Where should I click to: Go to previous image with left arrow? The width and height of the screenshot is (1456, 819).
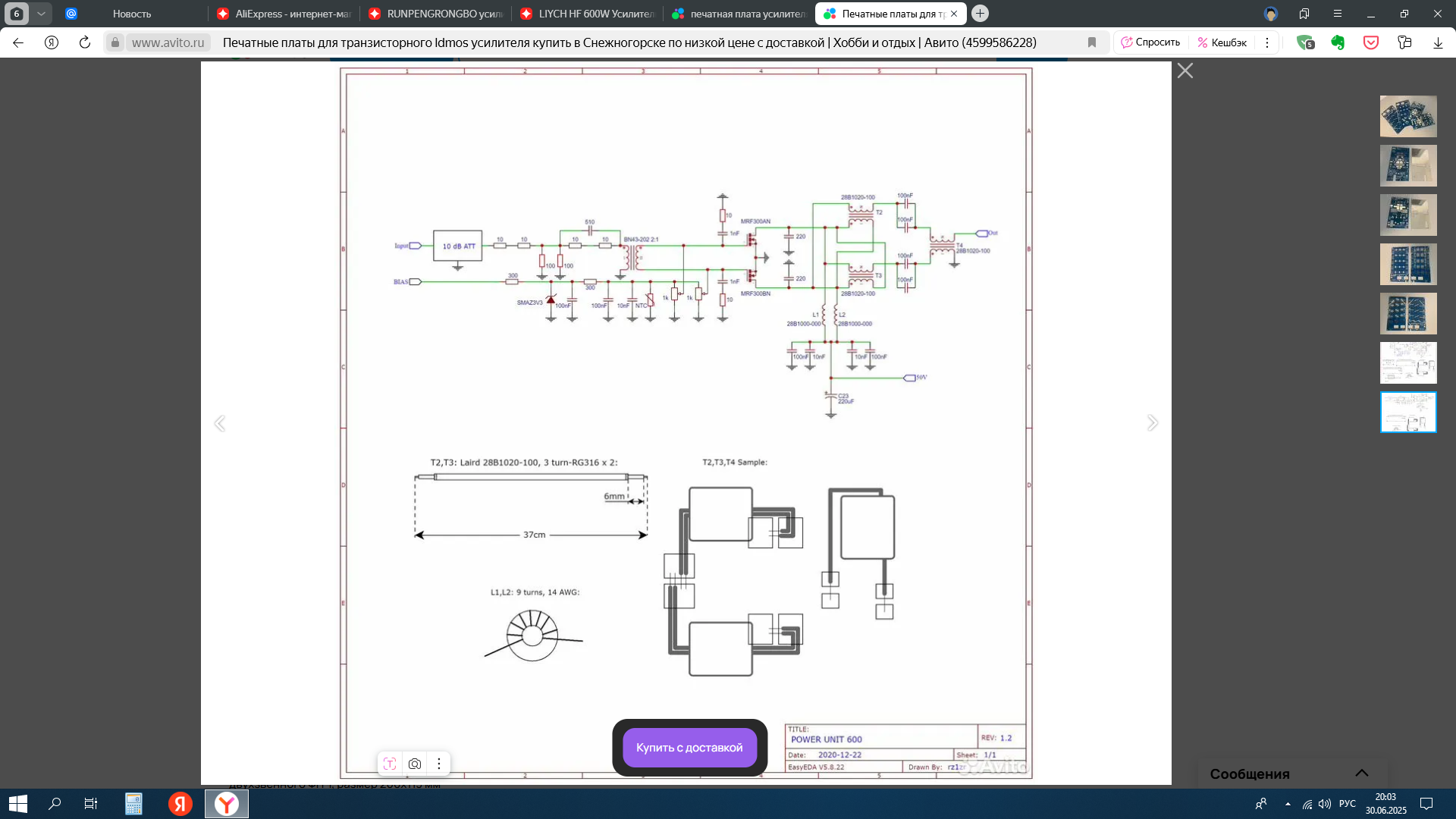220,423
